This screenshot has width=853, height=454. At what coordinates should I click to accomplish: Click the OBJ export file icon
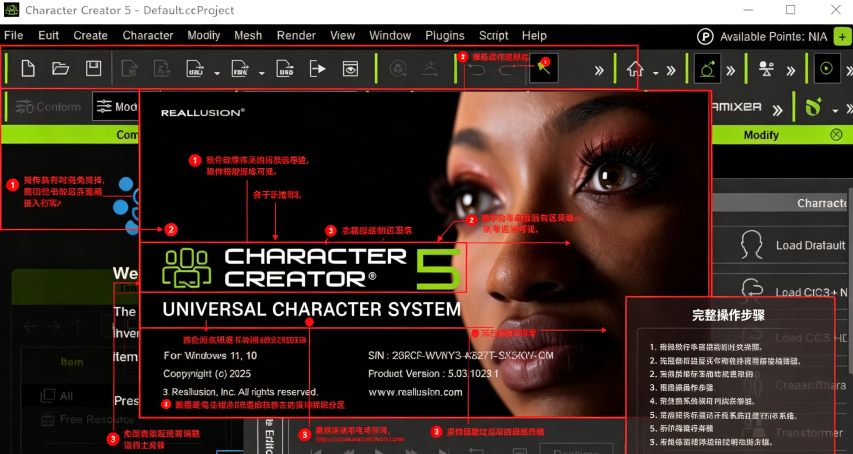pos(195,69)
